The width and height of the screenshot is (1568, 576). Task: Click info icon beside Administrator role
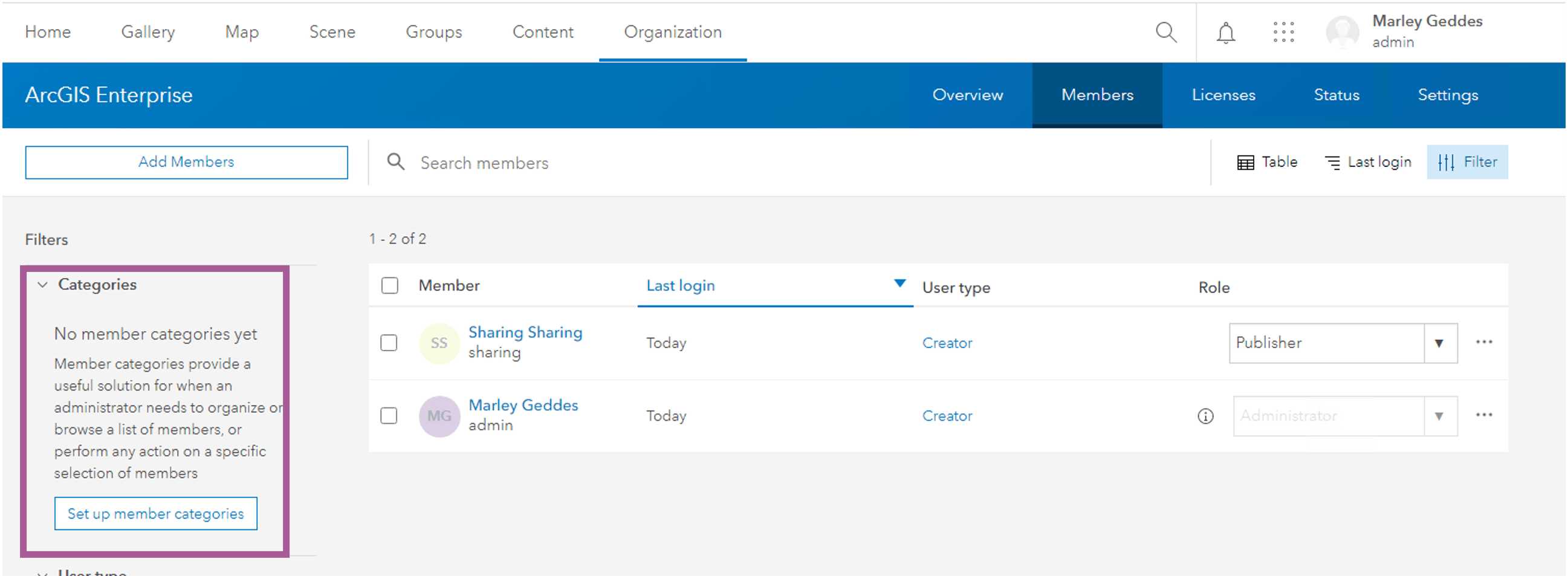pos(1205,416)
